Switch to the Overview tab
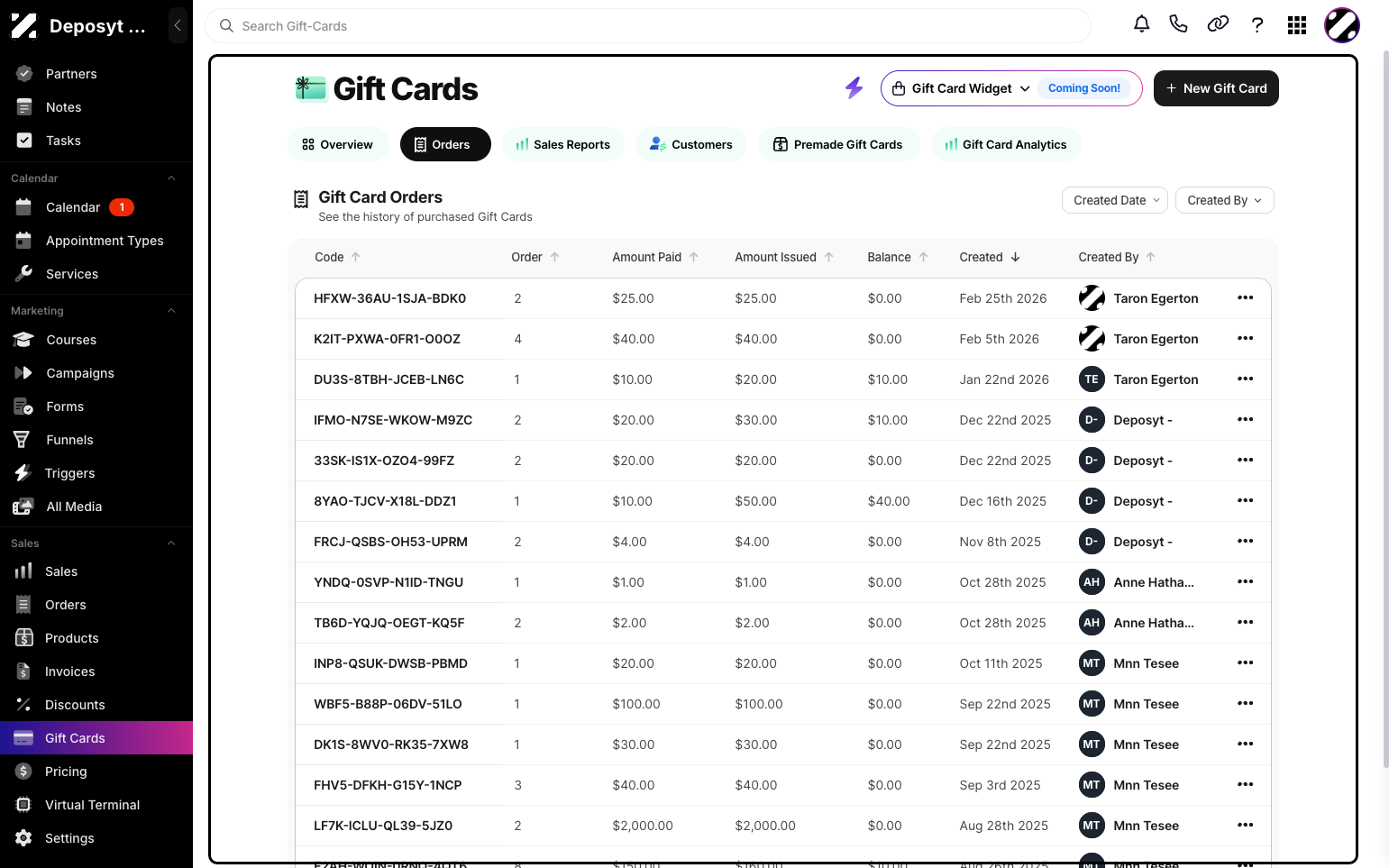The width and height of the screenshot is (1389, 868). click(338, 144)
